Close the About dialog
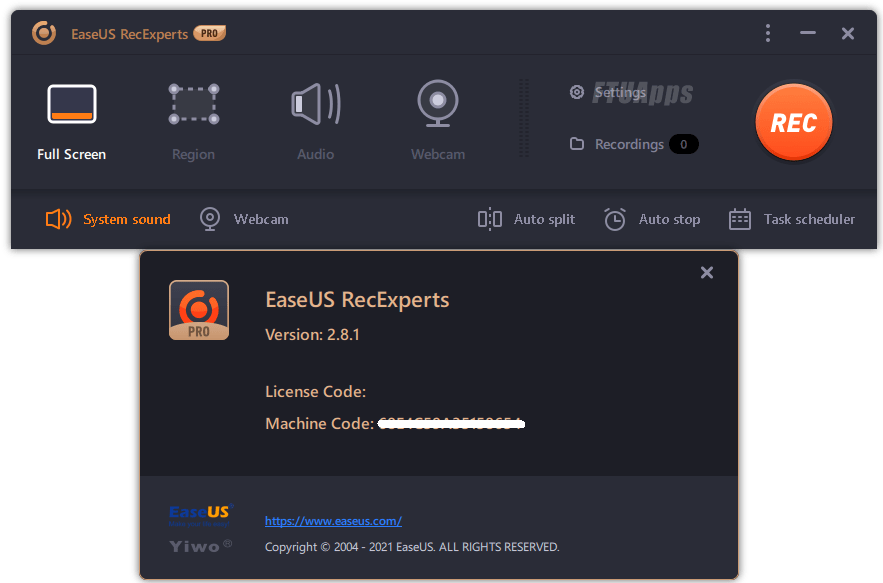 (x=707, y=273)
